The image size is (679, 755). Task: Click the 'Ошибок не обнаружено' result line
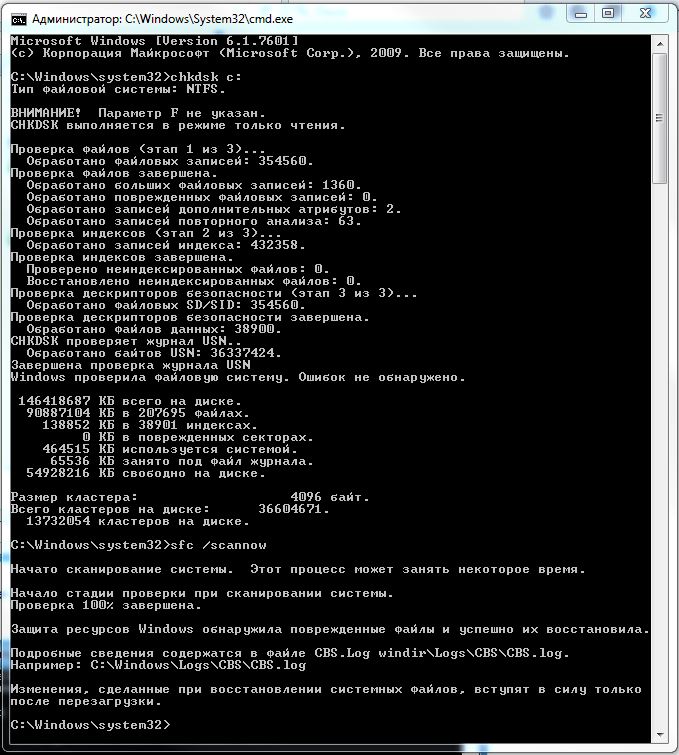click(238, 377)
